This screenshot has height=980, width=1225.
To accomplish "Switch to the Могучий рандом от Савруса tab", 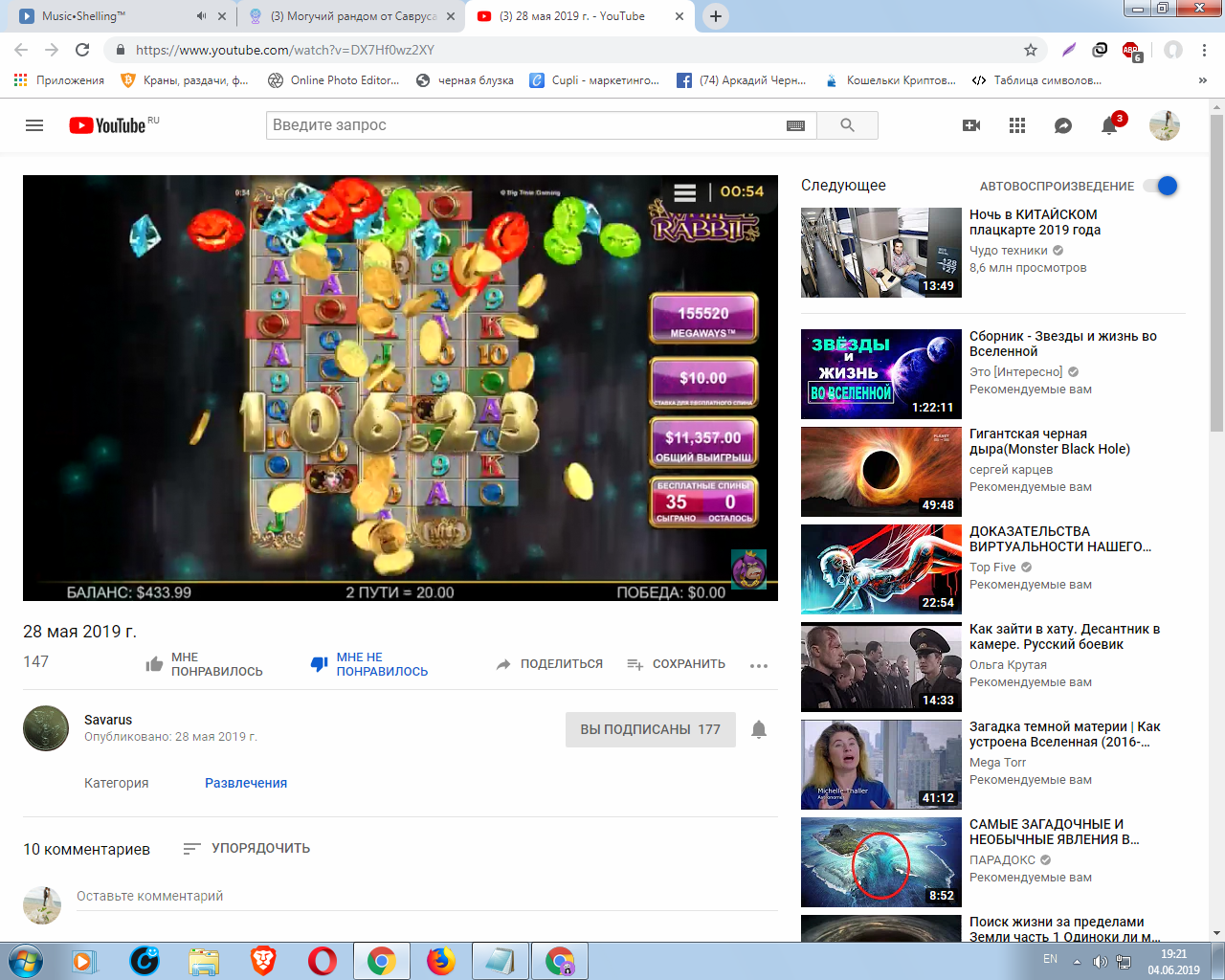I will point(352,16).
